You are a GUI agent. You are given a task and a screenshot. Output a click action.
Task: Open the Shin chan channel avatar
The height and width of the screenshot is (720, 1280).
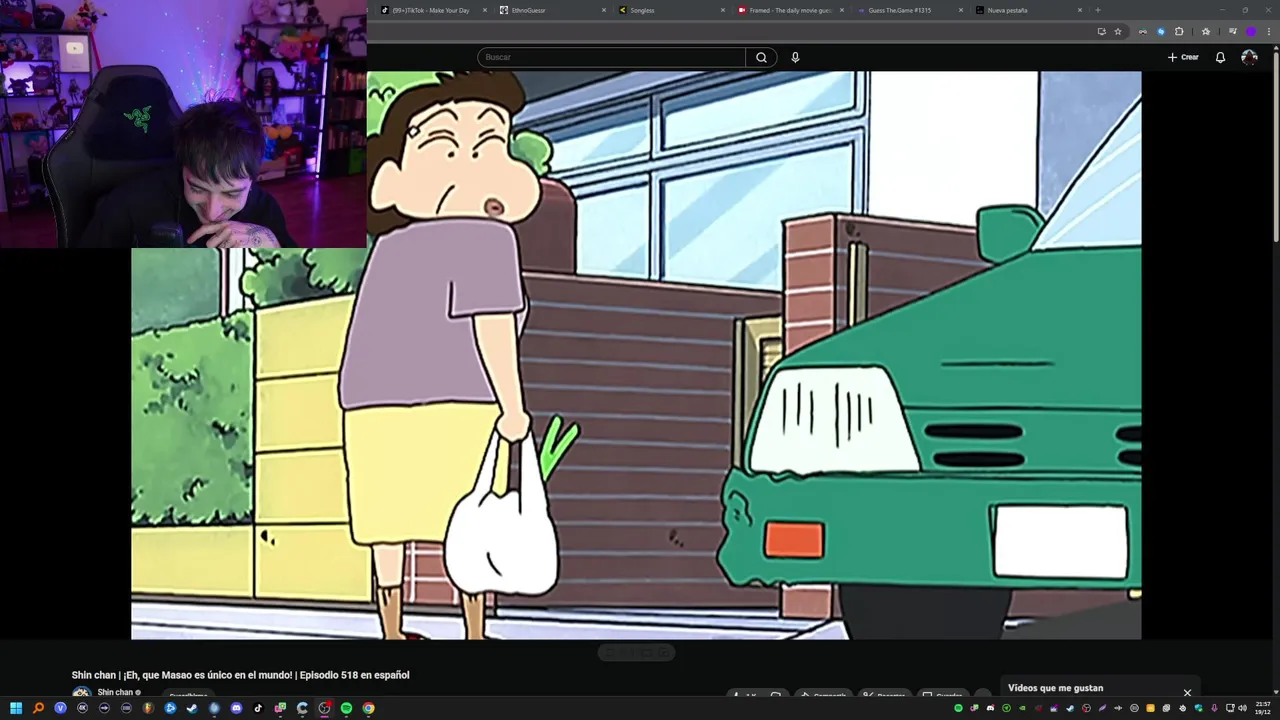point(81,694)
